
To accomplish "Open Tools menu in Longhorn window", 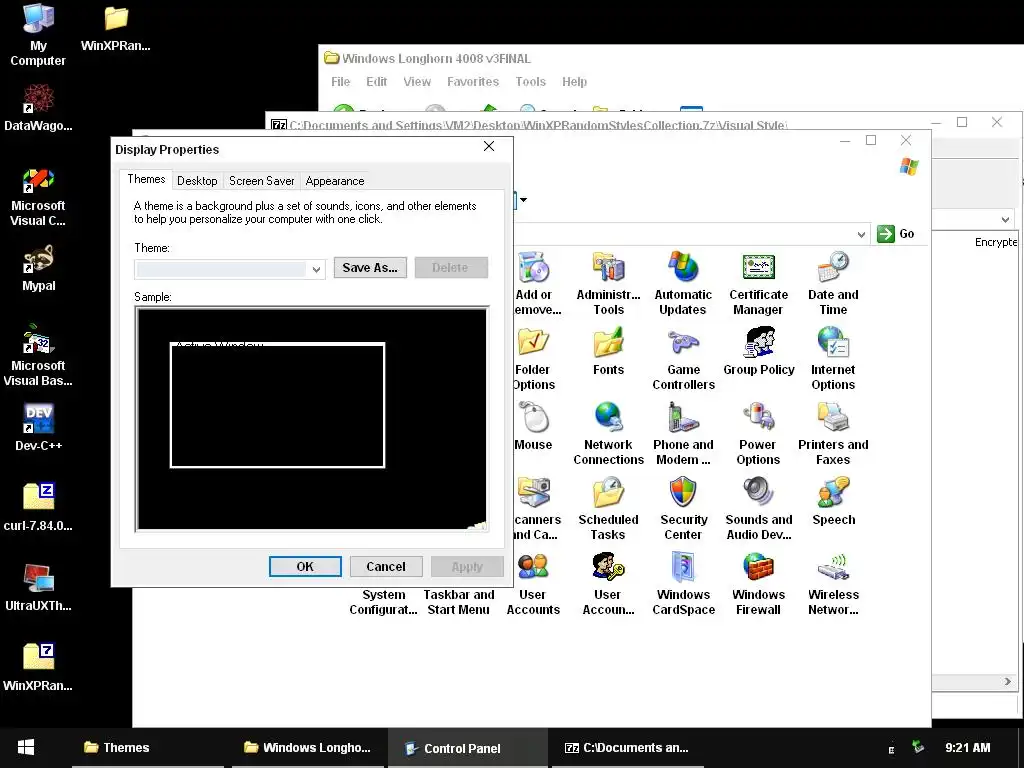I will 530,82.
